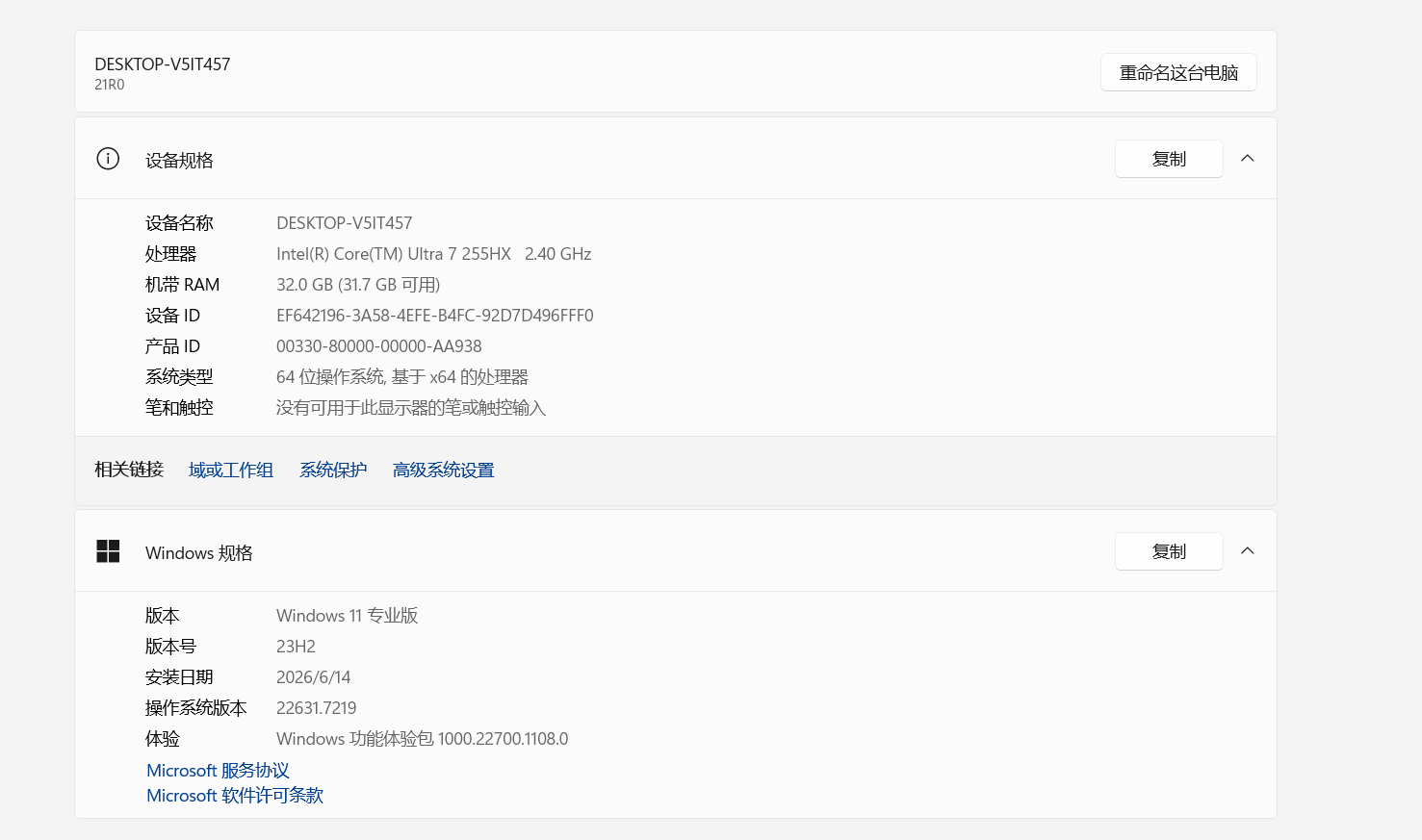
Task: Copy Windows specifications with 复制 button
Action: pos(1169,551)
